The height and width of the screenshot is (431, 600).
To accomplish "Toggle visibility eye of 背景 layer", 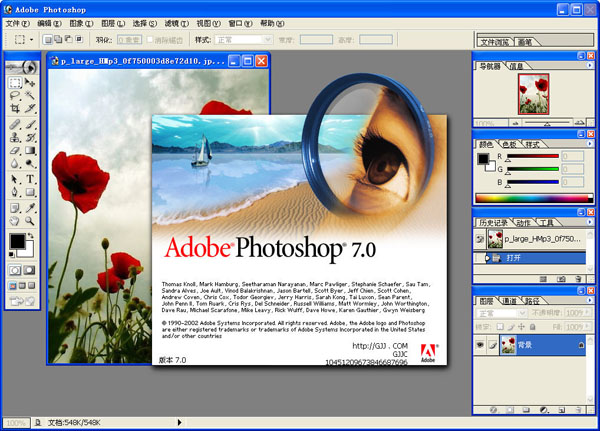I will [x=482, y=343].
